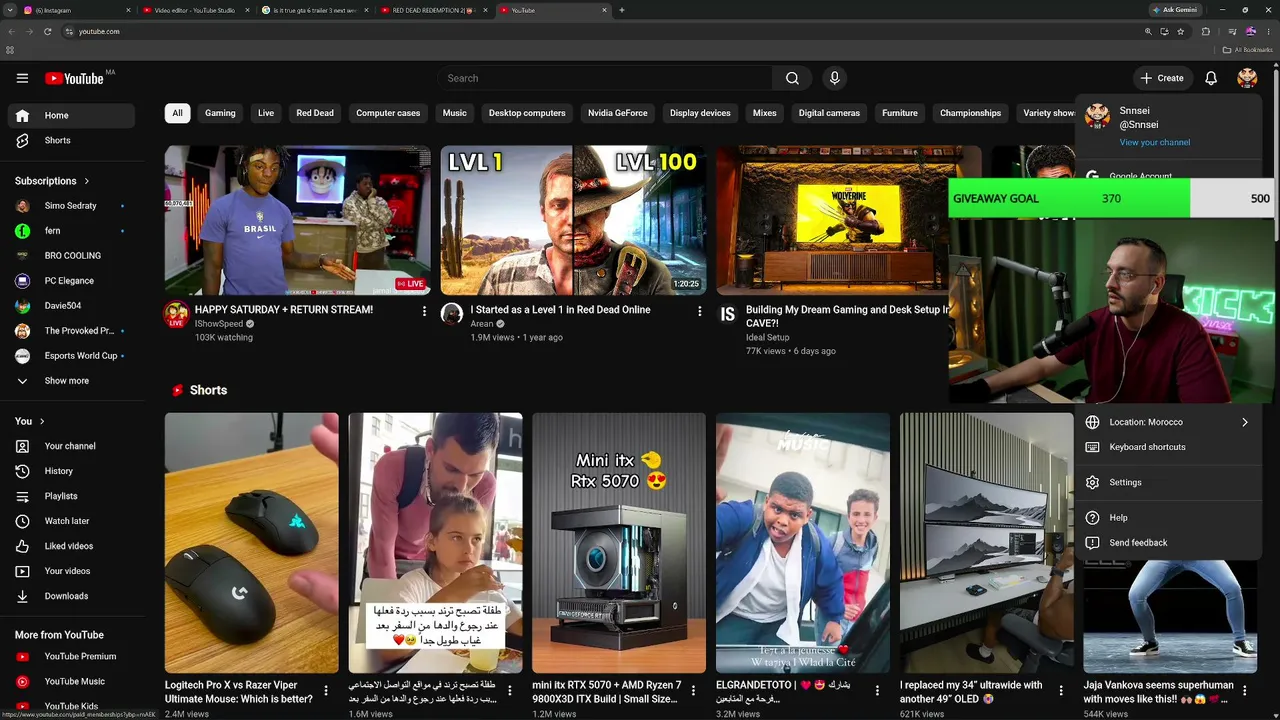Open Shorts in the sidebar
The width and height of the screenshot is (1280, 720).
(x=70, y=140)
